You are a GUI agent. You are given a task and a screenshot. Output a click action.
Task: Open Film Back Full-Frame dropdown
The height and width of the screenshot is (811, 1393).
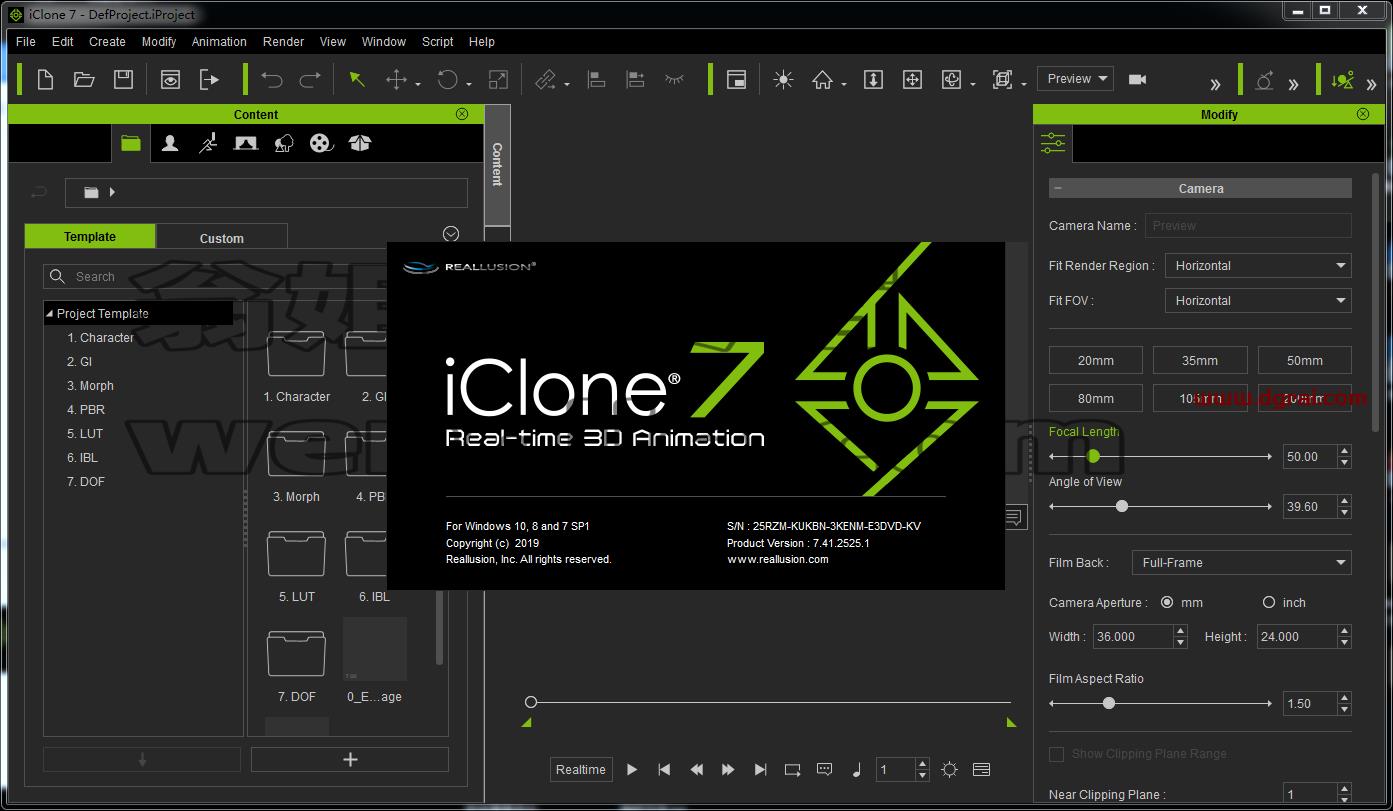coord(1241,562)
